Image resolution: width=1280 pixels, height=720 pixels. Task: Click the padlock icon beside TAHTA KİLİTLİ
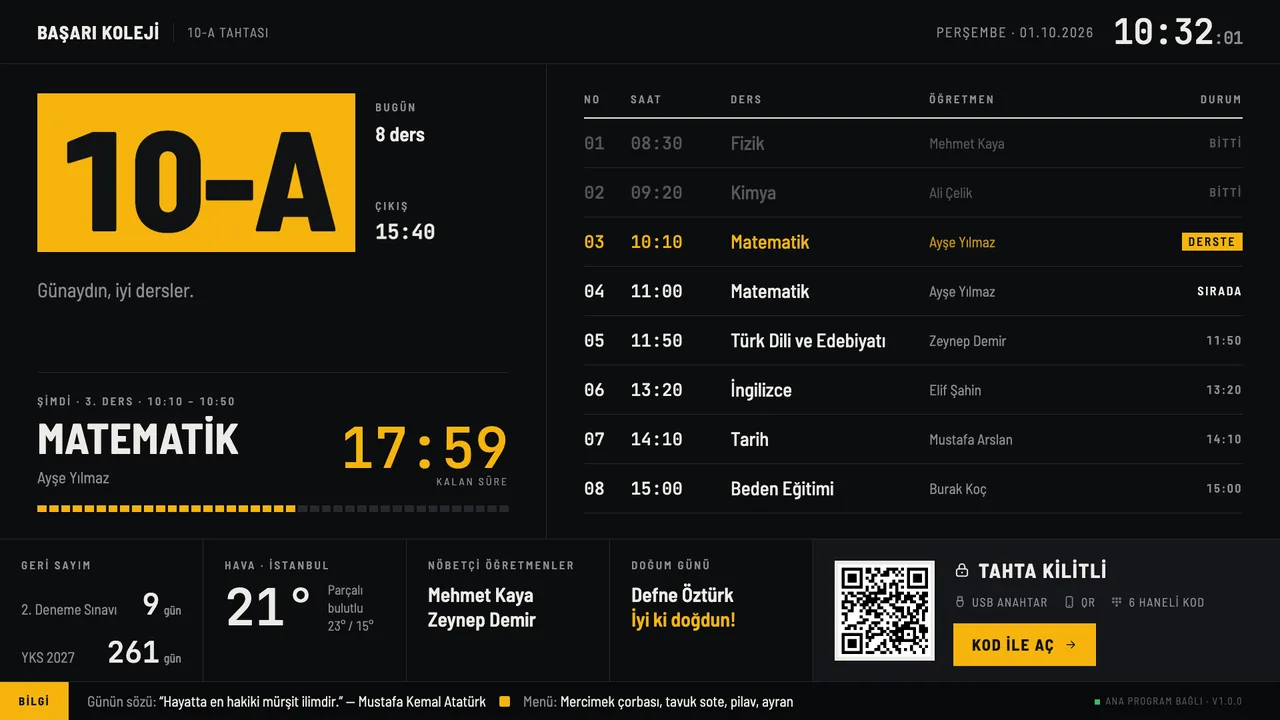[962, 571]
